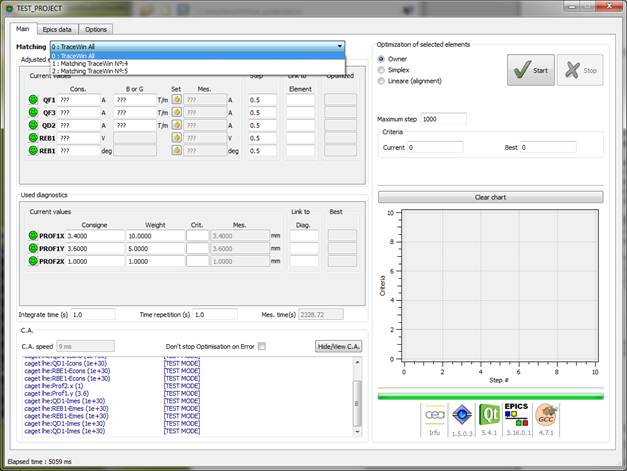Click the Criteria Best value field
This screenshot has width=627, height=471.
pos(548,148)
